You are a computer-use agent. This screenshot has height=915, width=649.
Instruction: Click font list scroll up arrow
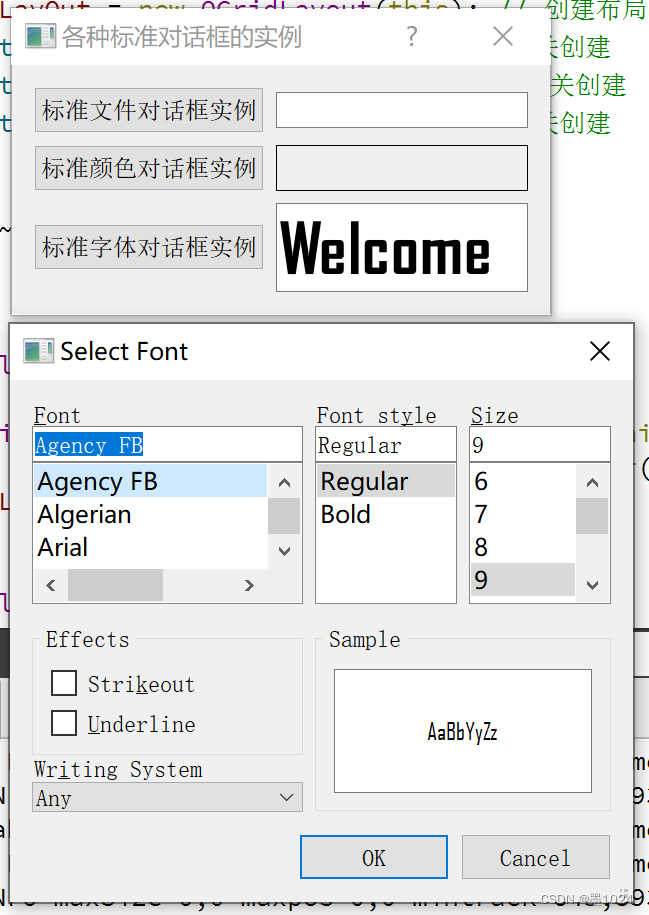pos(285,482)
